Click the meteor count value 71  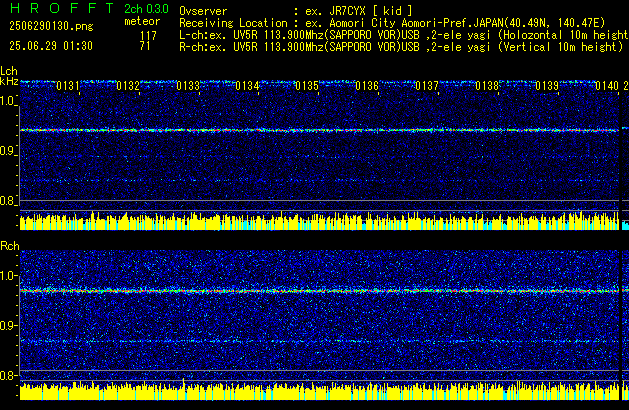tap(145, 46)
